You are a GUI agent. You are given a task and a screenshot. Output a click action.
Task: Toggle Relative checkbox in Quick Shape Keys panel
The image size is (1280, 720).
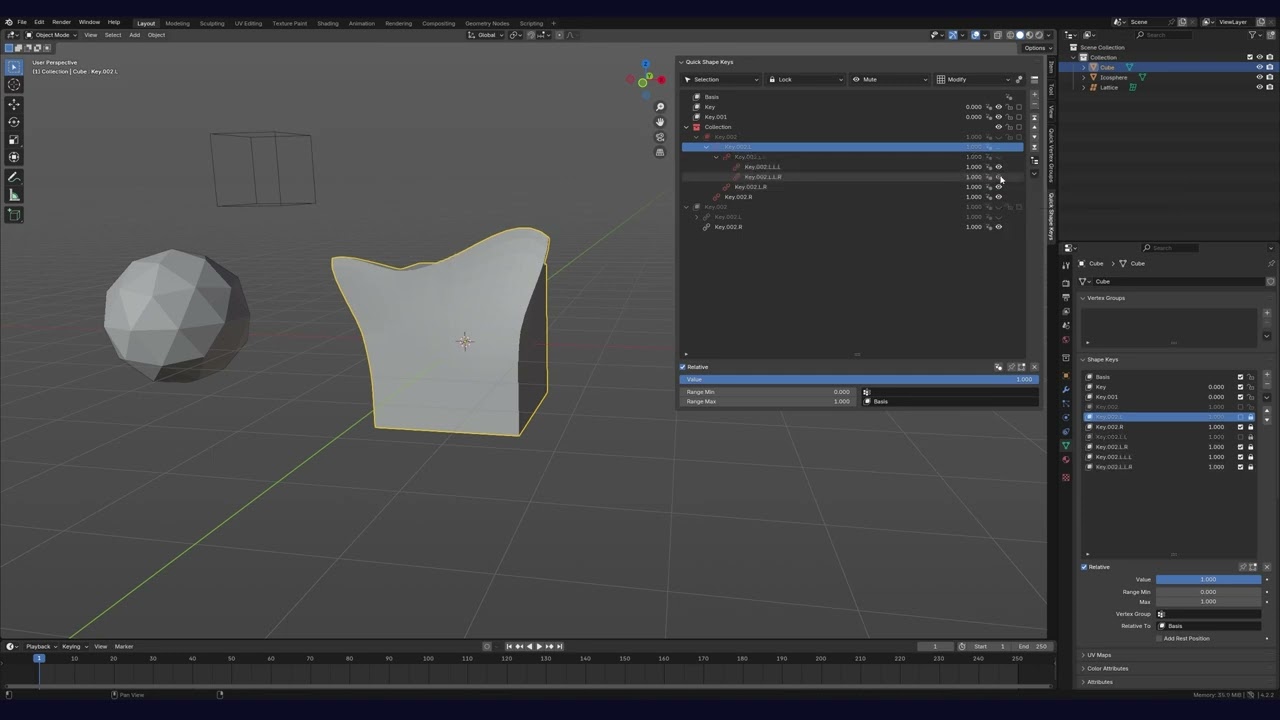[683, 367]
